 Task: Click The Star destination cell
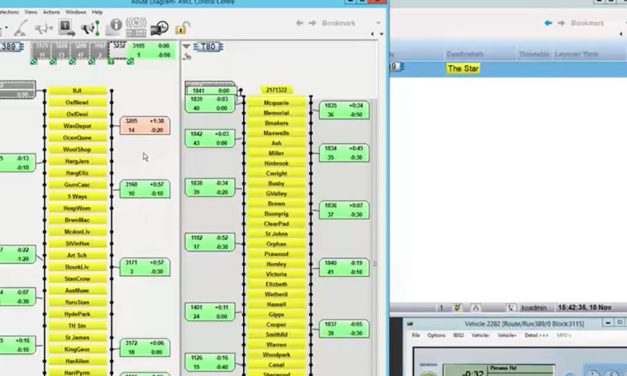tap(463, 68)
